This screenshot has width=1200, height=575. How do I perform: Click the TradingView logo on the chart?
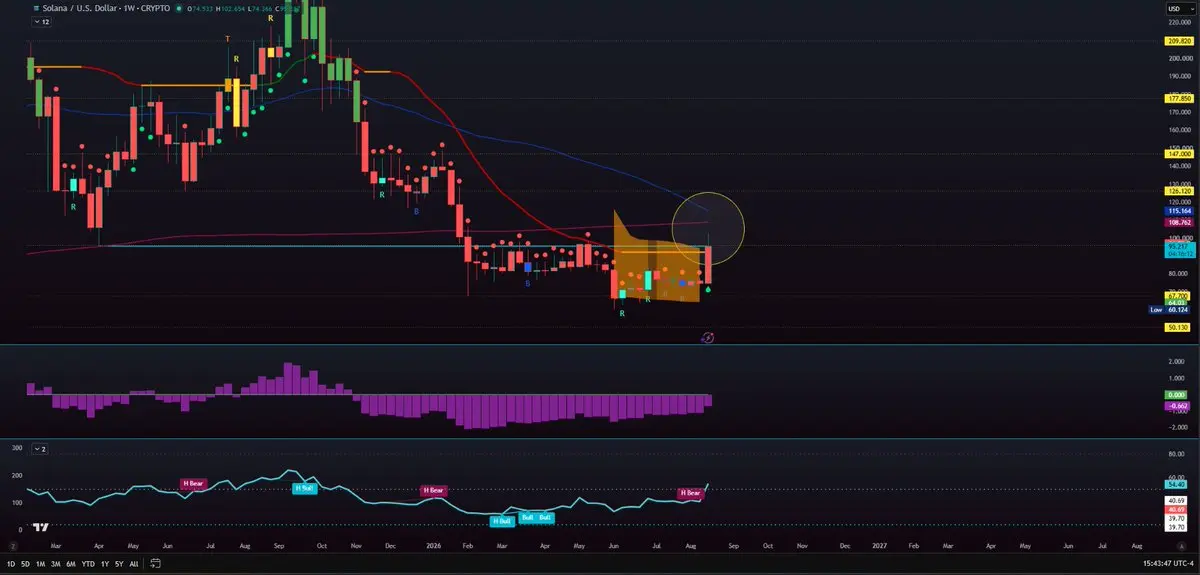(42, 526)
